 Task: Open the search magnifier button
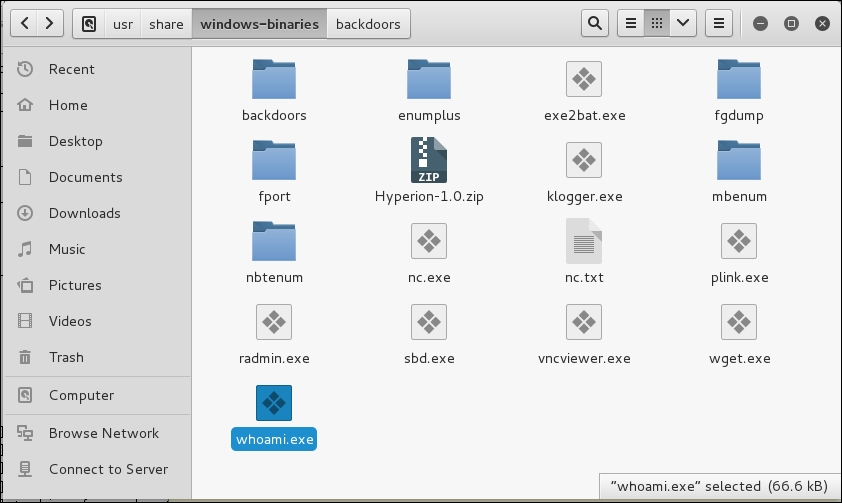coord(594,23)
